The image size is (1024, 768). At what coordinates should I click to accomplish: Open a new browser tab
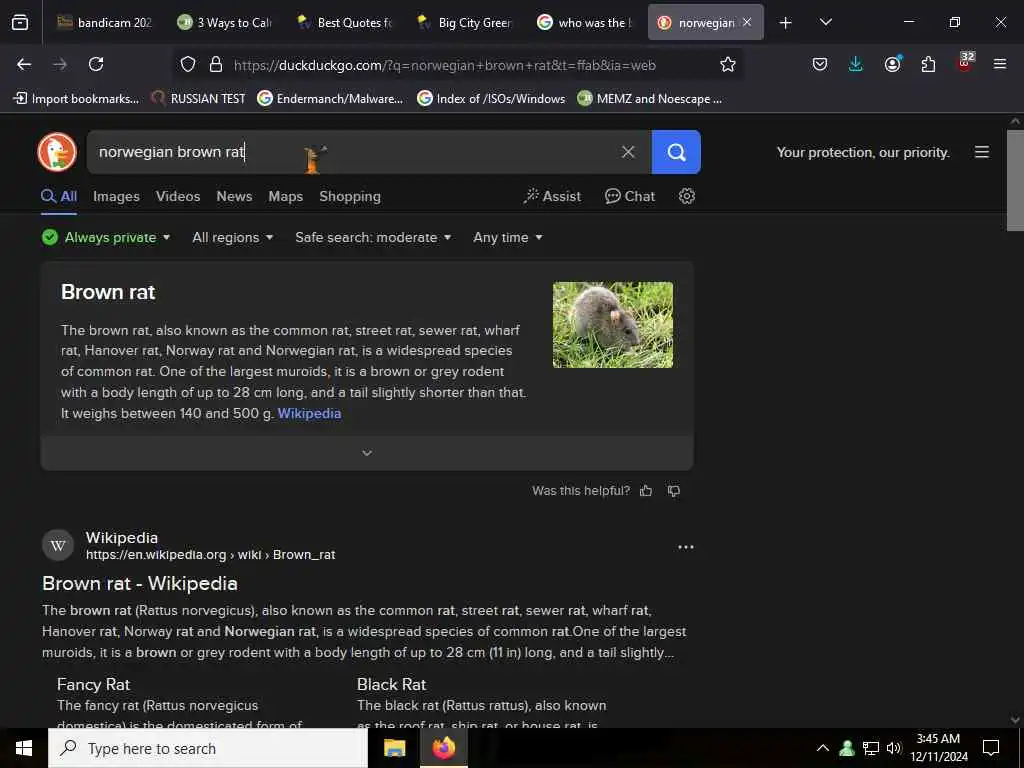click(786, 23)
